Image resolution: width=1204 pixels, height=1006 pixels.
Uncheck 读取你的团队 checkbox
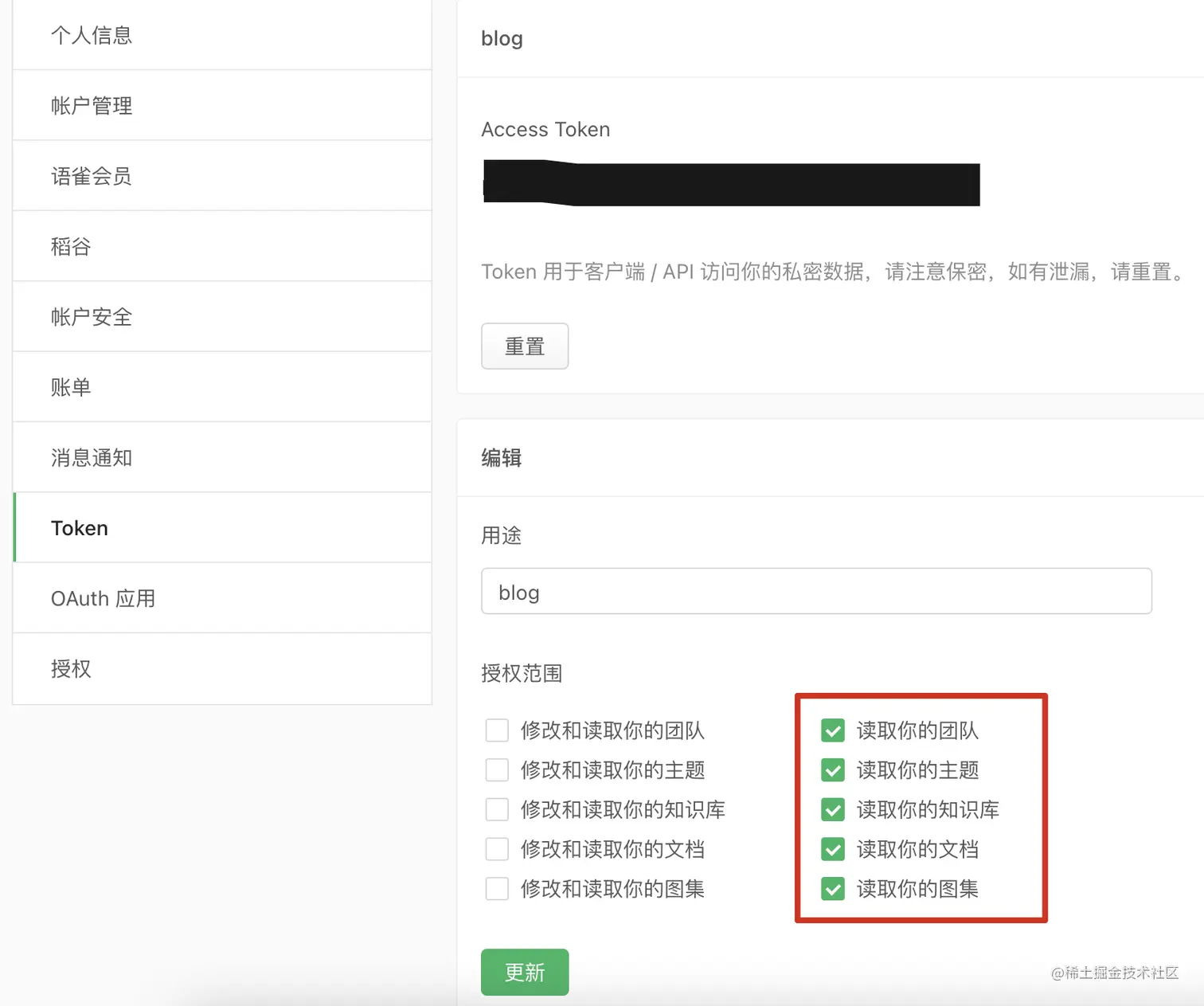click(x=833, y=730)
